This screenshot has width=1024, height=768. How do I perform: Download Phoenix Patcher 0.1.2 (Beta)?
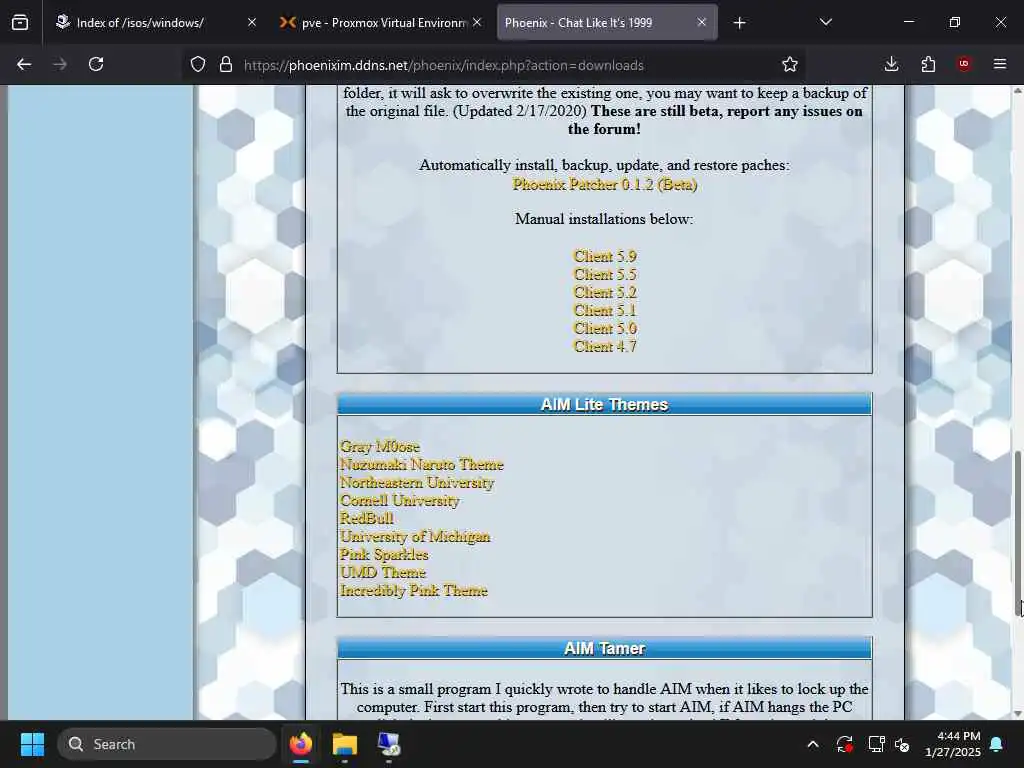605,184
